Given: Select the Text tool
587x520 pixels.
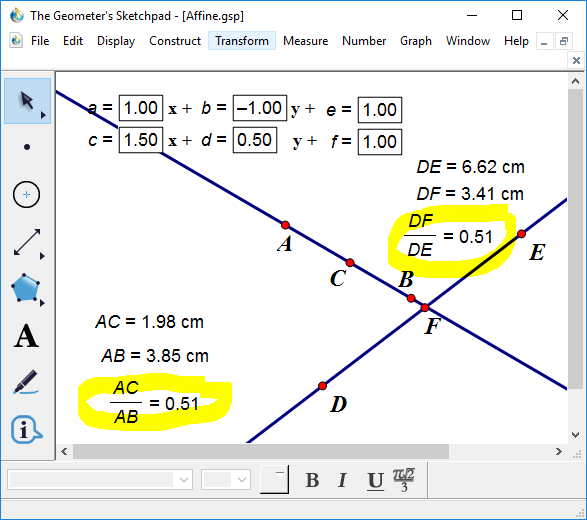Looking at the screenshot, I should tap(26, 336).
